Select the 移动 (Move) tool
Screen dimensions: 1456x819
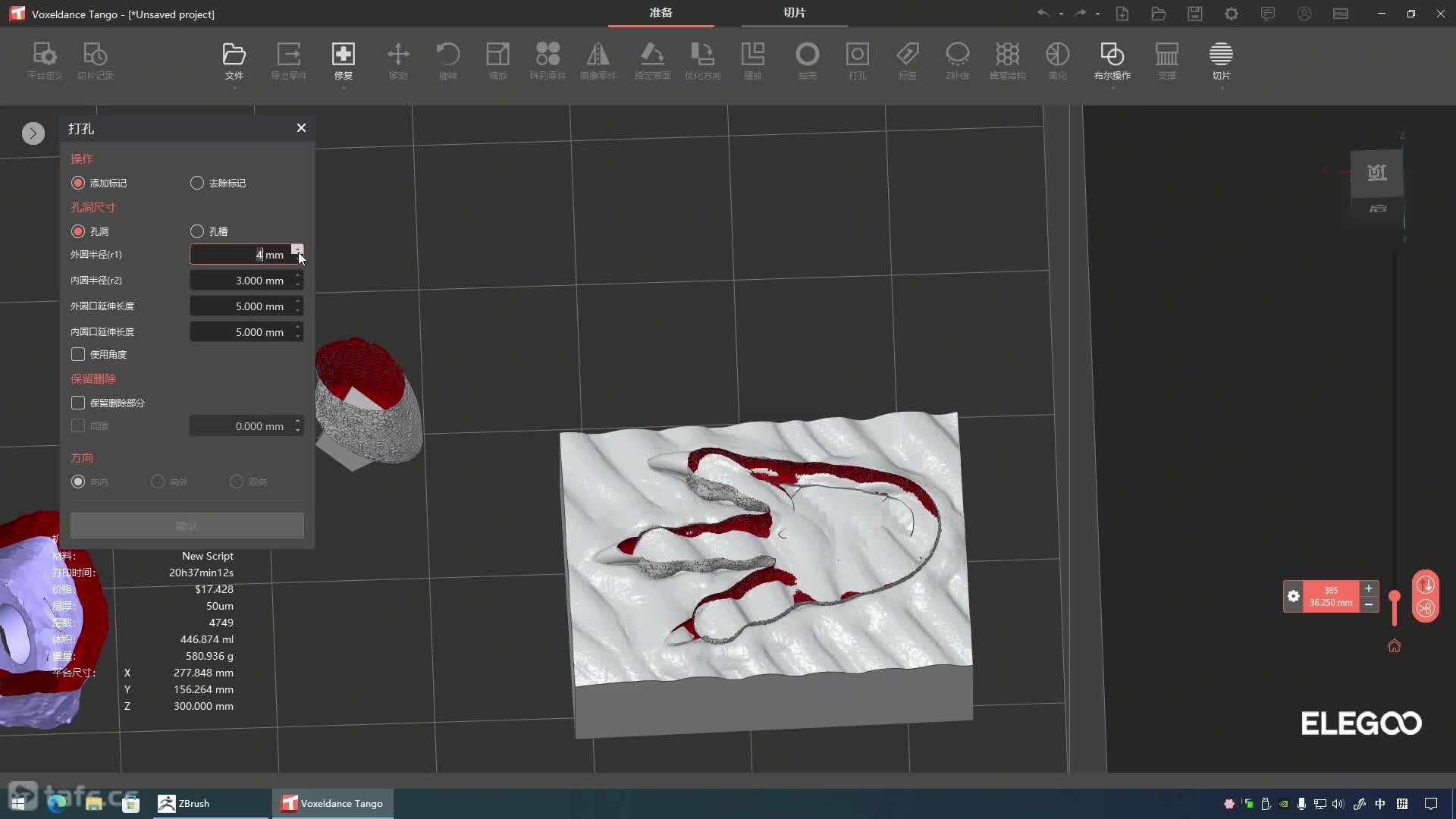point(398,61)
